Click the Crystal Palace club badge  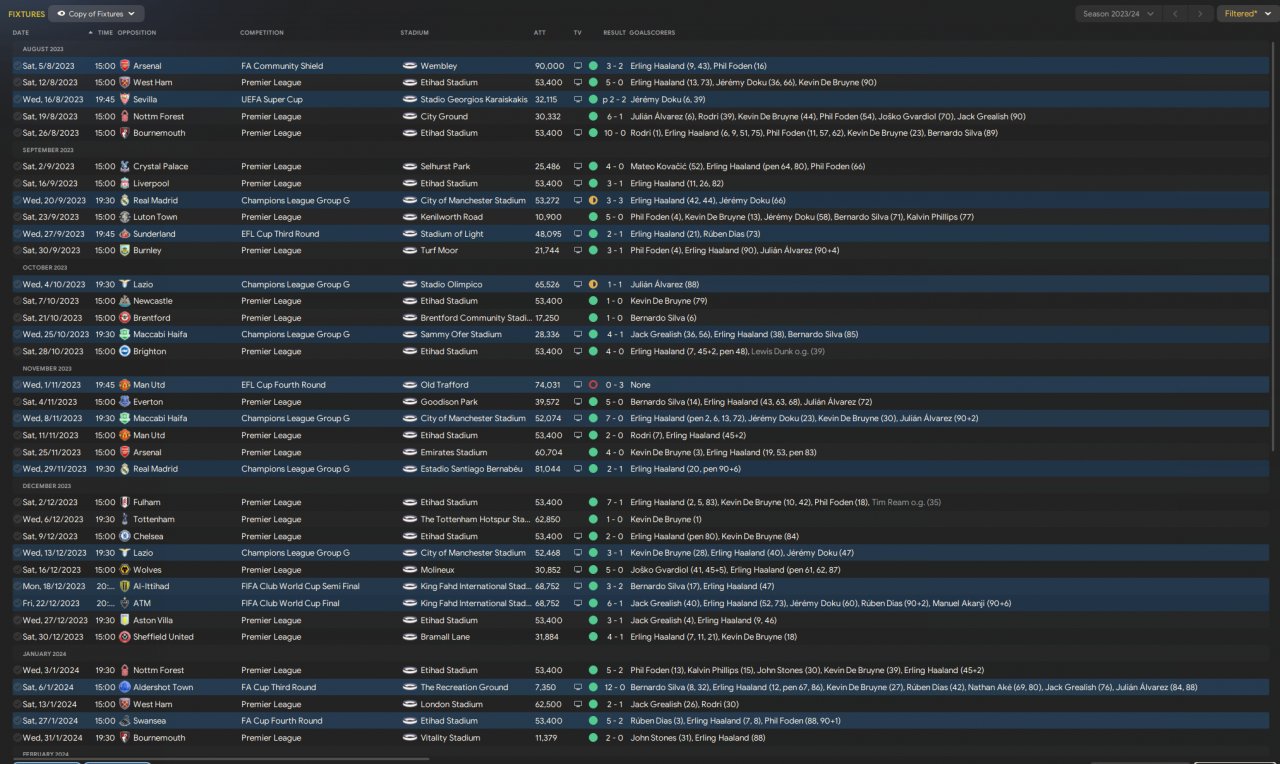[x=124, y=167]
